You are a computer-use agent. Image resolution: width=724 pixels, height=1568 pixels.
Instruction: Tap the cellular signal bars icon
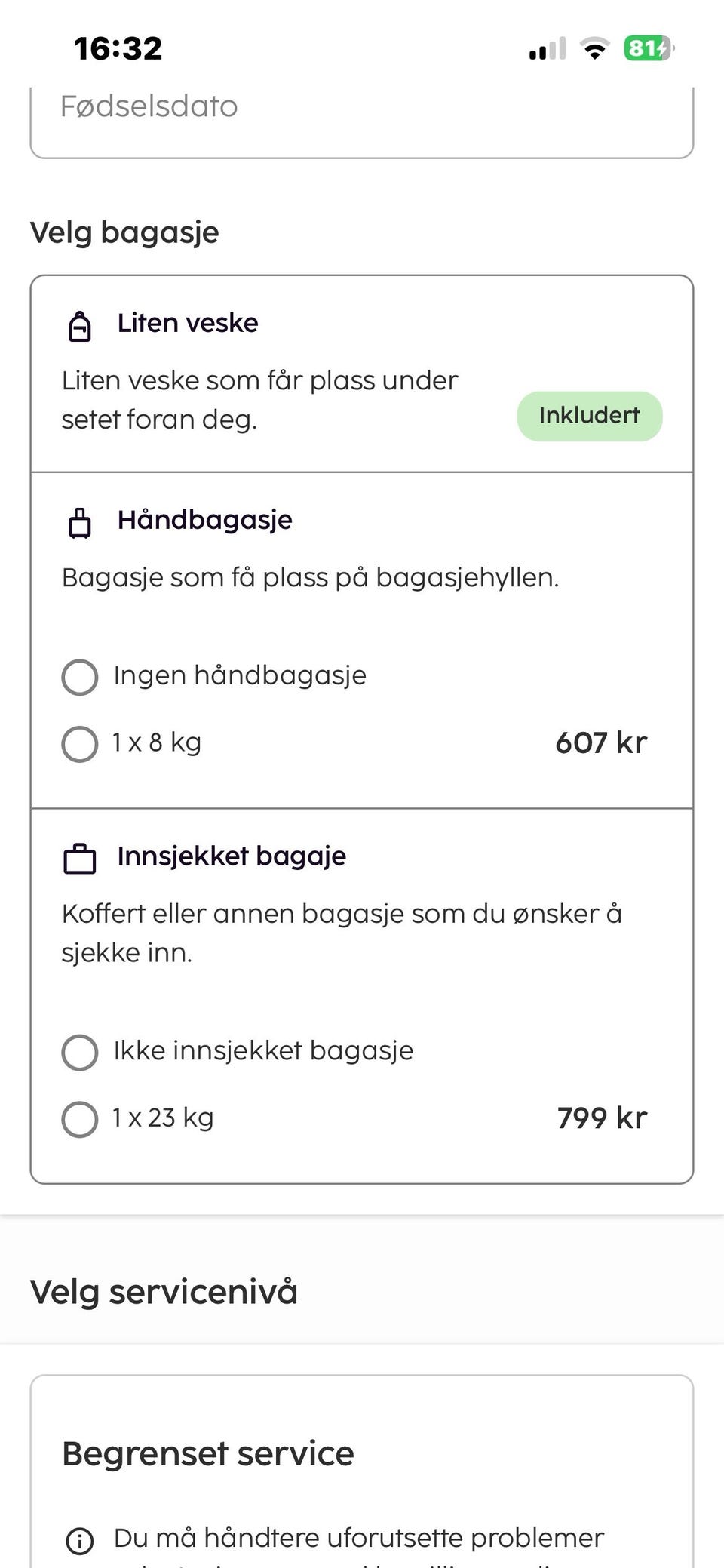[x=547, y=50]
